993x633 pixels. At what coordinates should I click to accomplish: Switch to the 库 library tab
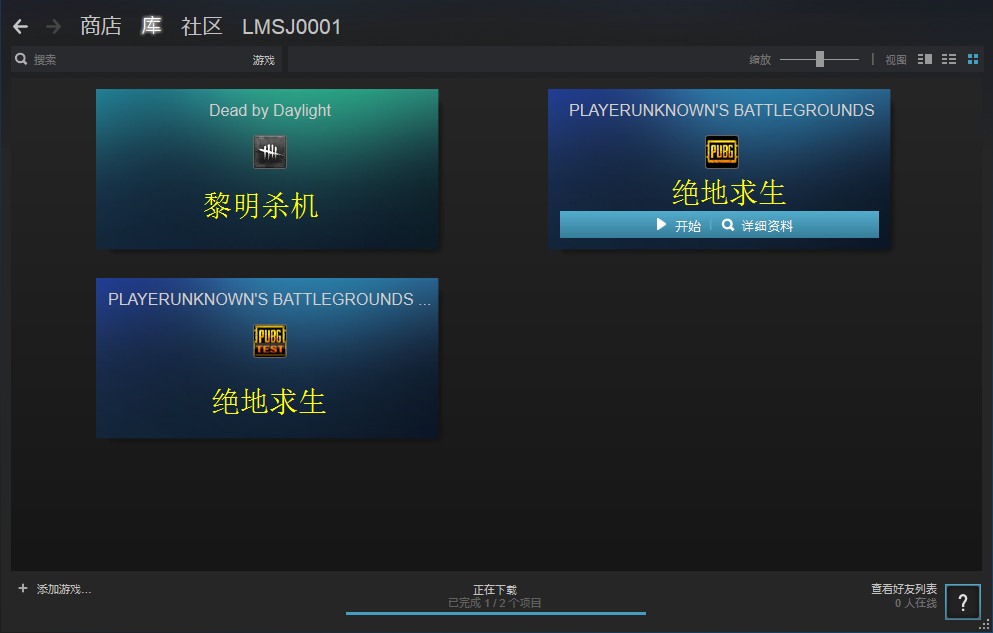tap(151, 27)
